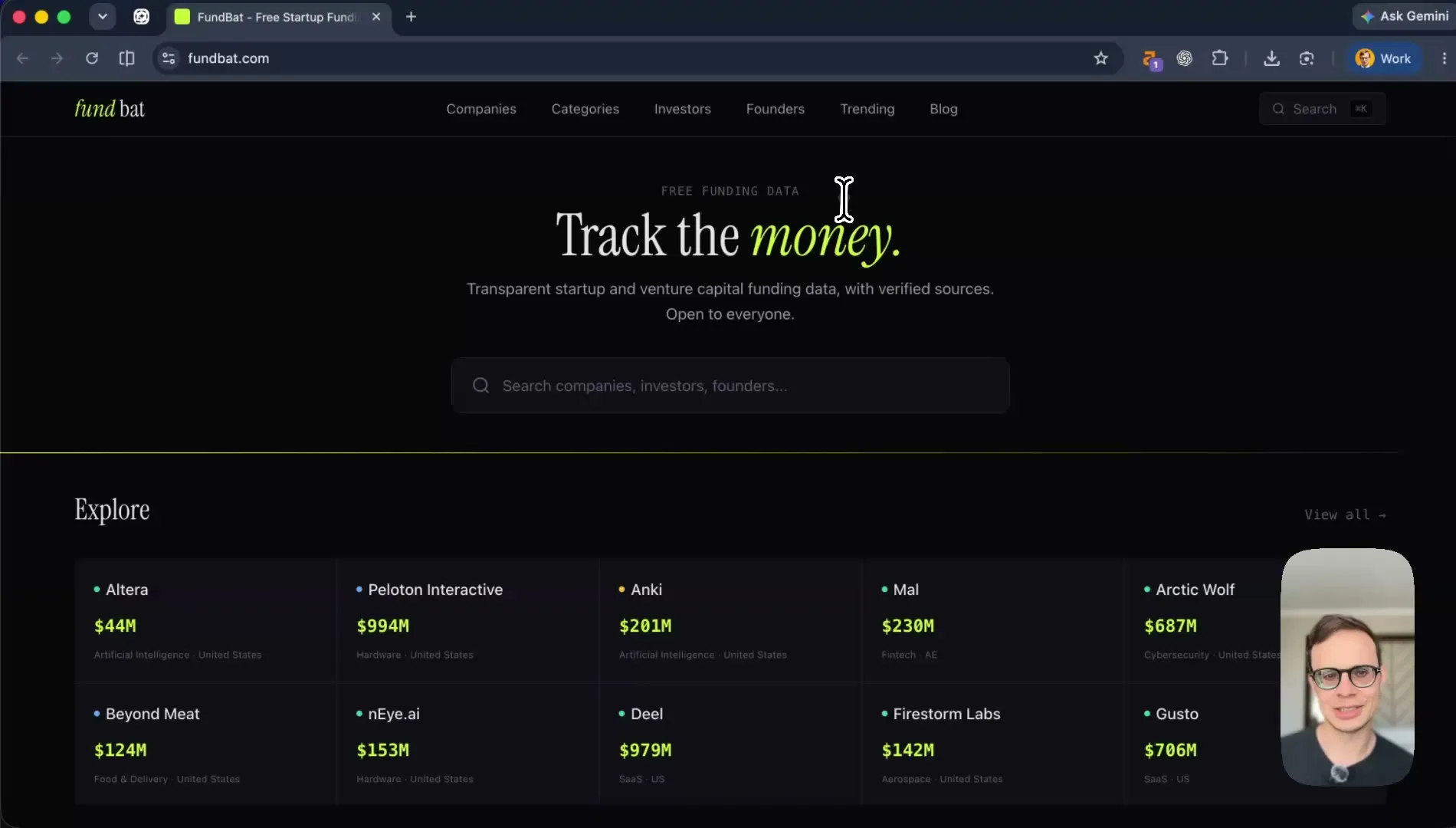
Task: Open the ChatGPT extension icon
Action: [1185, 58]
